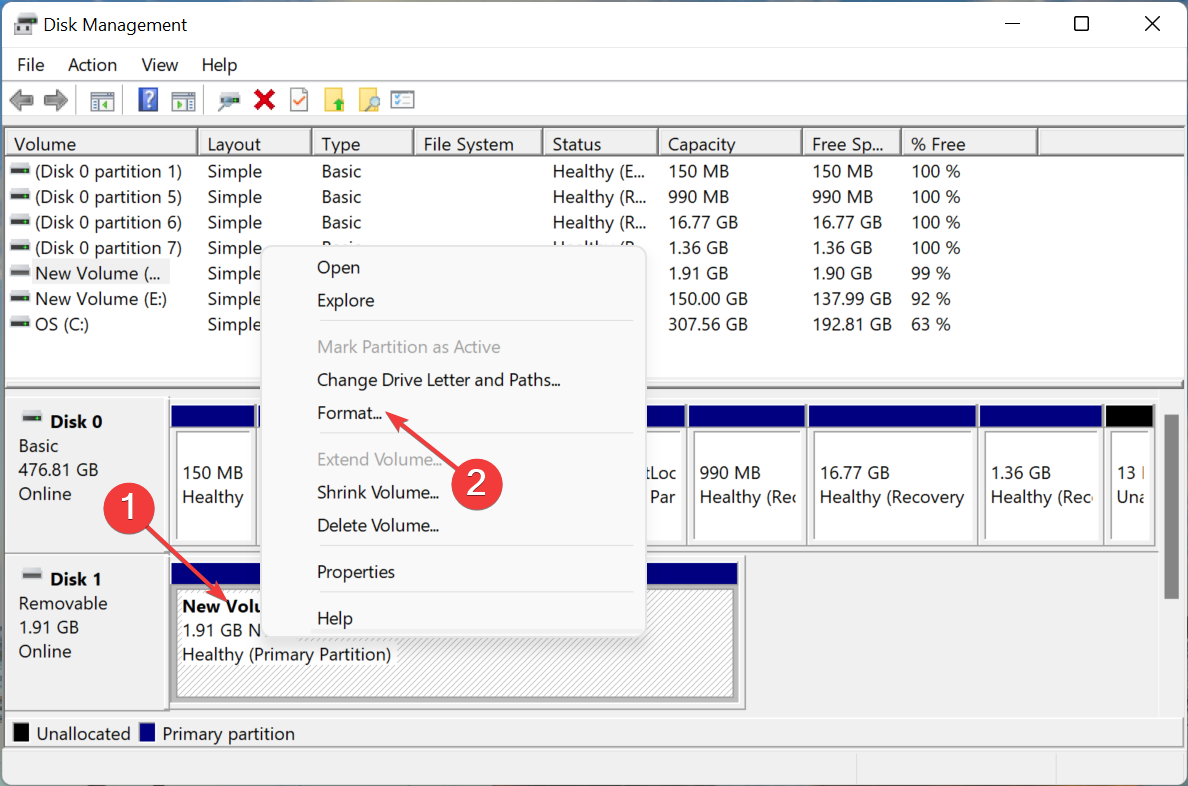Screen dimensions: 1188x786
Task: Click the connect drive toolbar icon
Action: (x=230, y=100)
